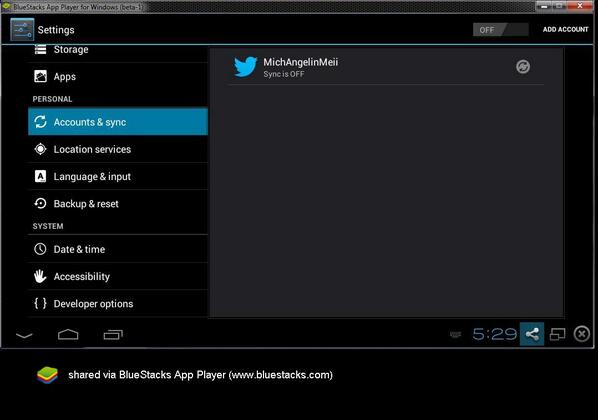
Task: Open Language & input settings
Action: coord(118,177)
